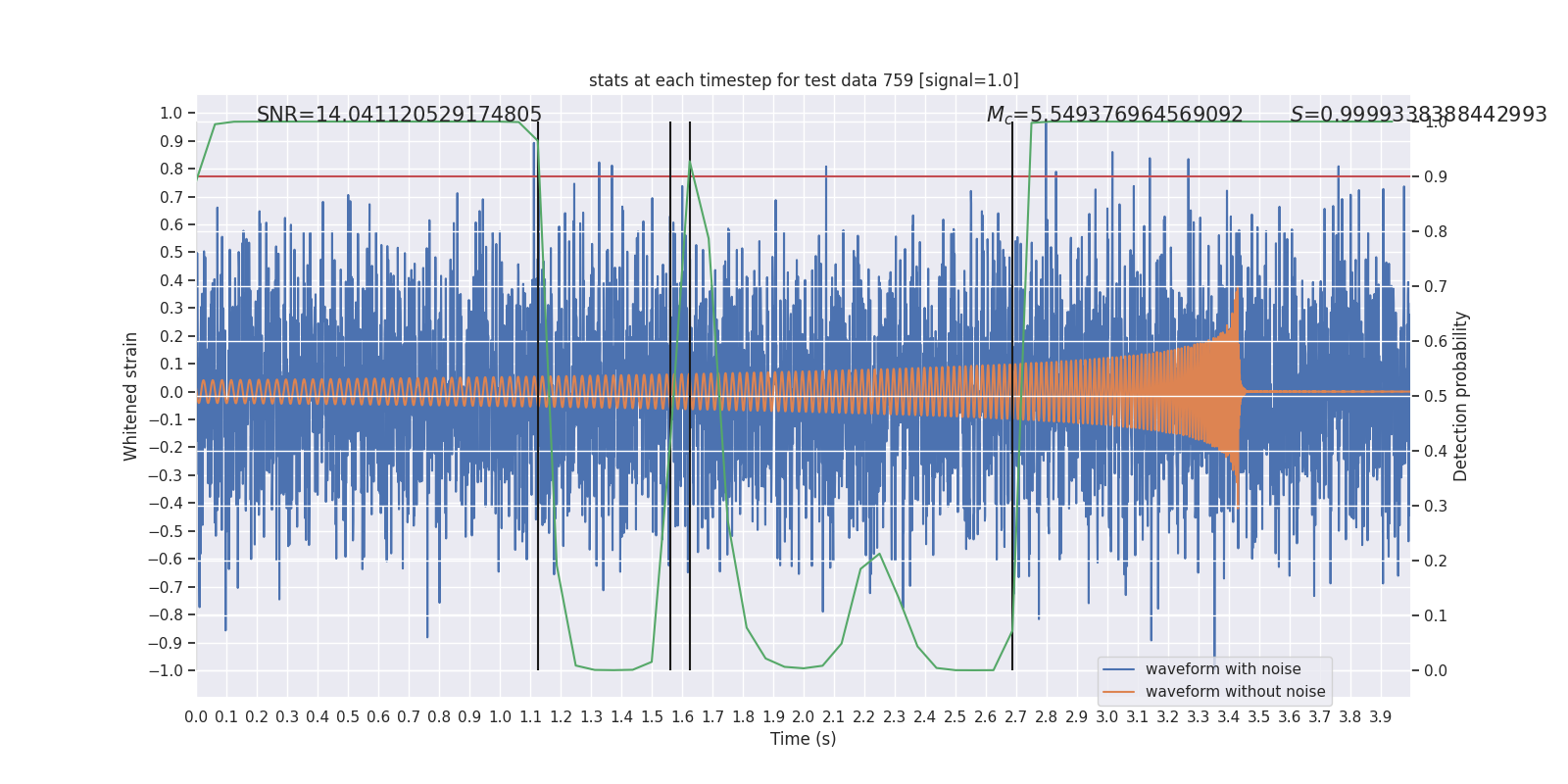Viewport: 1568px width, 784px height.
Task: Click the black vertical marker near 2.7 s
Action: (x=1012, y=396)
